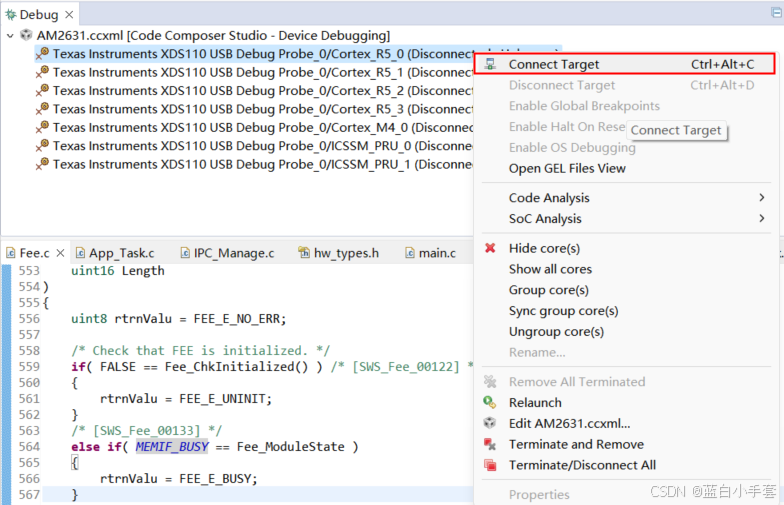Minimize the Debug view panel icon
The image size is (784, 505).
pos(776,13)
